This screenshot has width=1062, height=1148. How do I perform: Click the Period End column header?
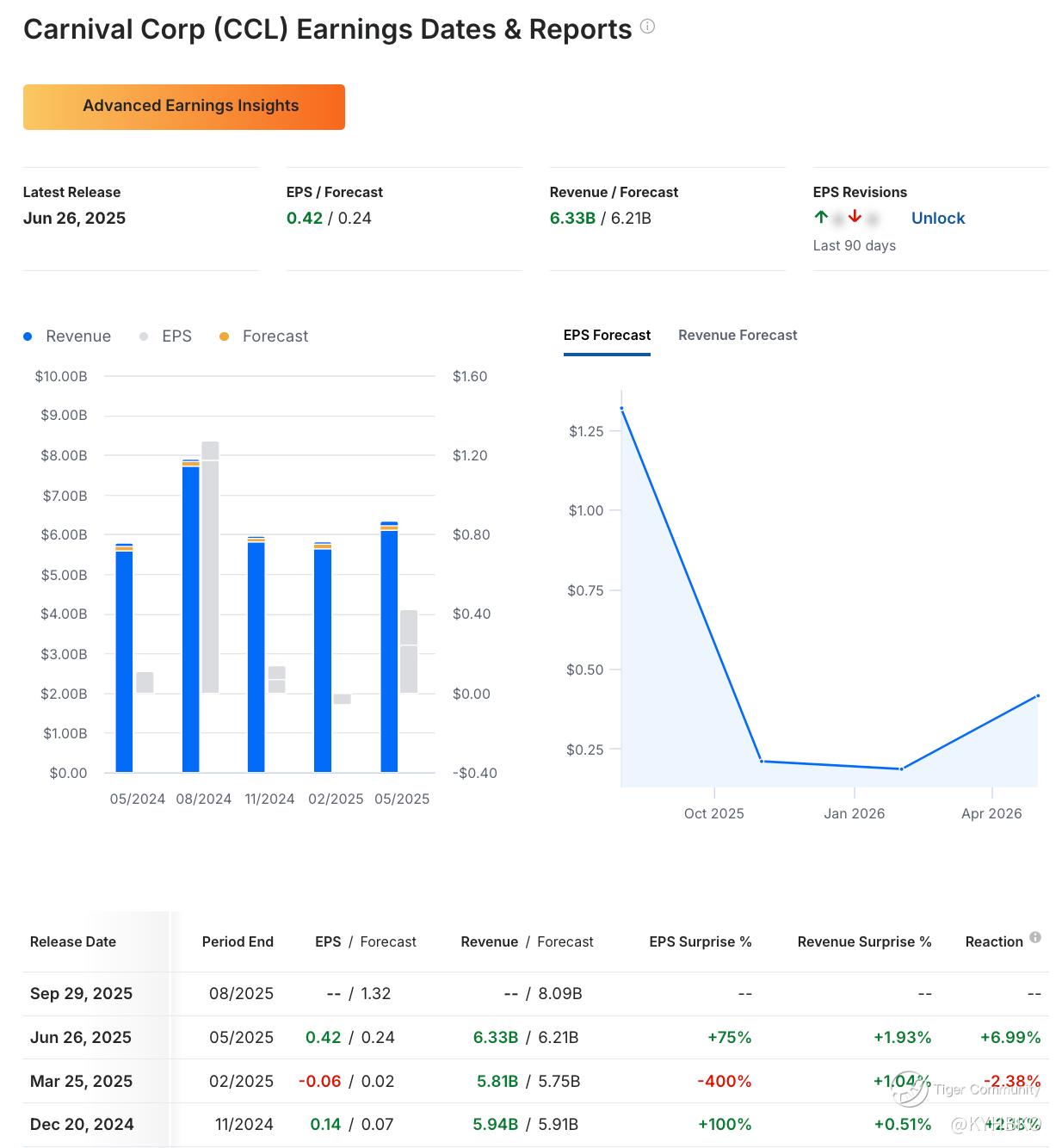tap(238, 942)
